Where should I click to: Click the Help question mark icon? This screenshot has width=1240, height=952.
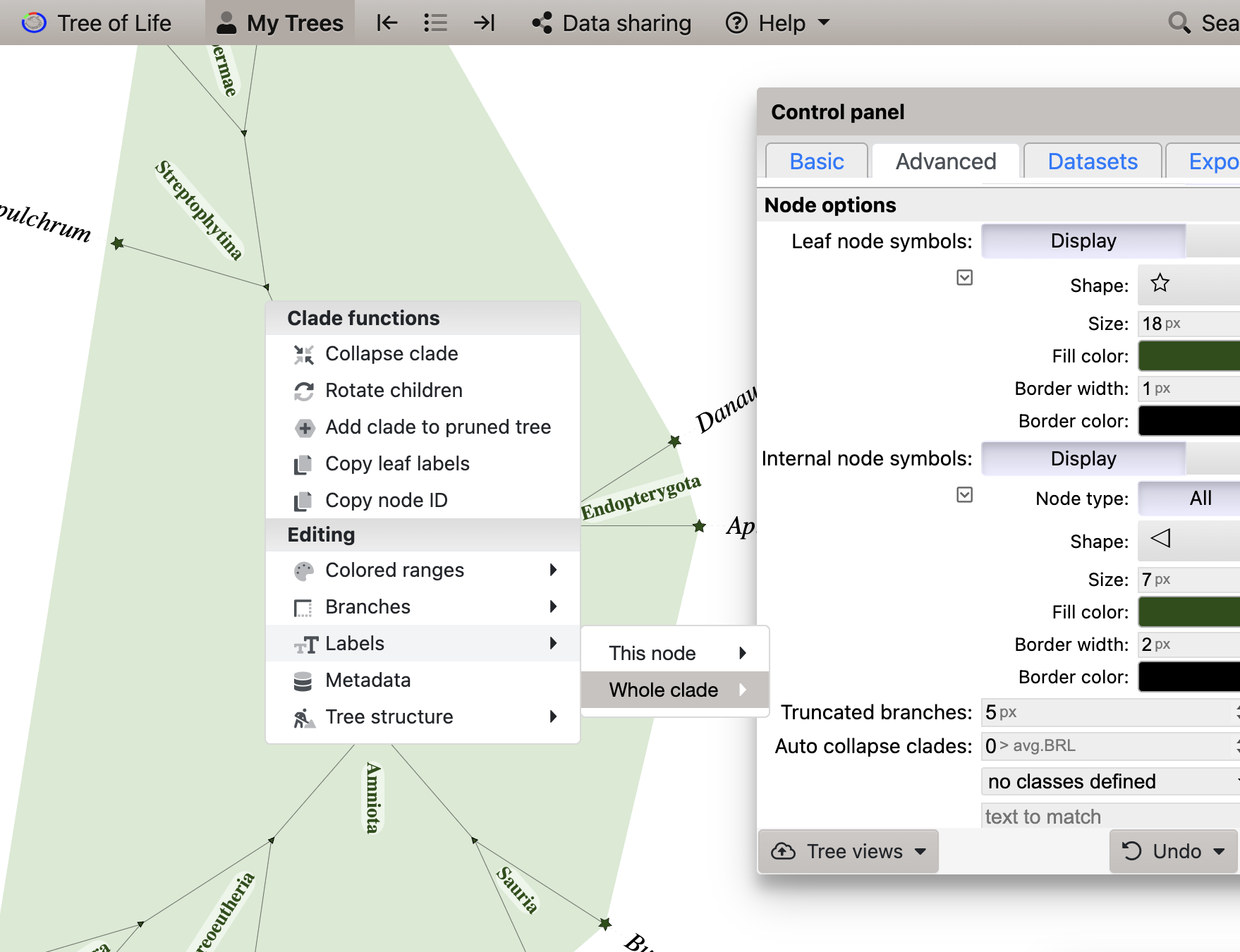tap(736, 23)
